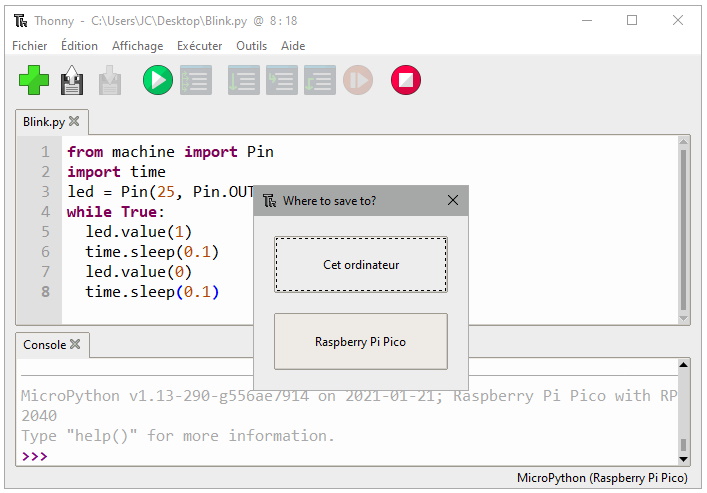
Task: Click the Step into debug icon
Action: pos(281,80)
